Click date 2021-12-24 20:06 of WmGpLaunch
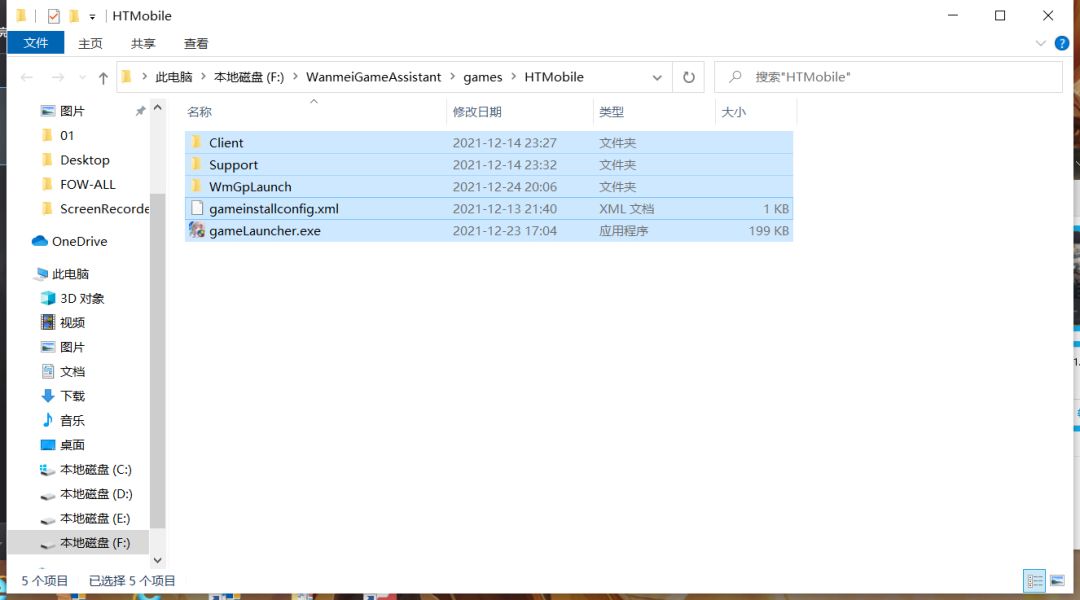 point(504,187)
